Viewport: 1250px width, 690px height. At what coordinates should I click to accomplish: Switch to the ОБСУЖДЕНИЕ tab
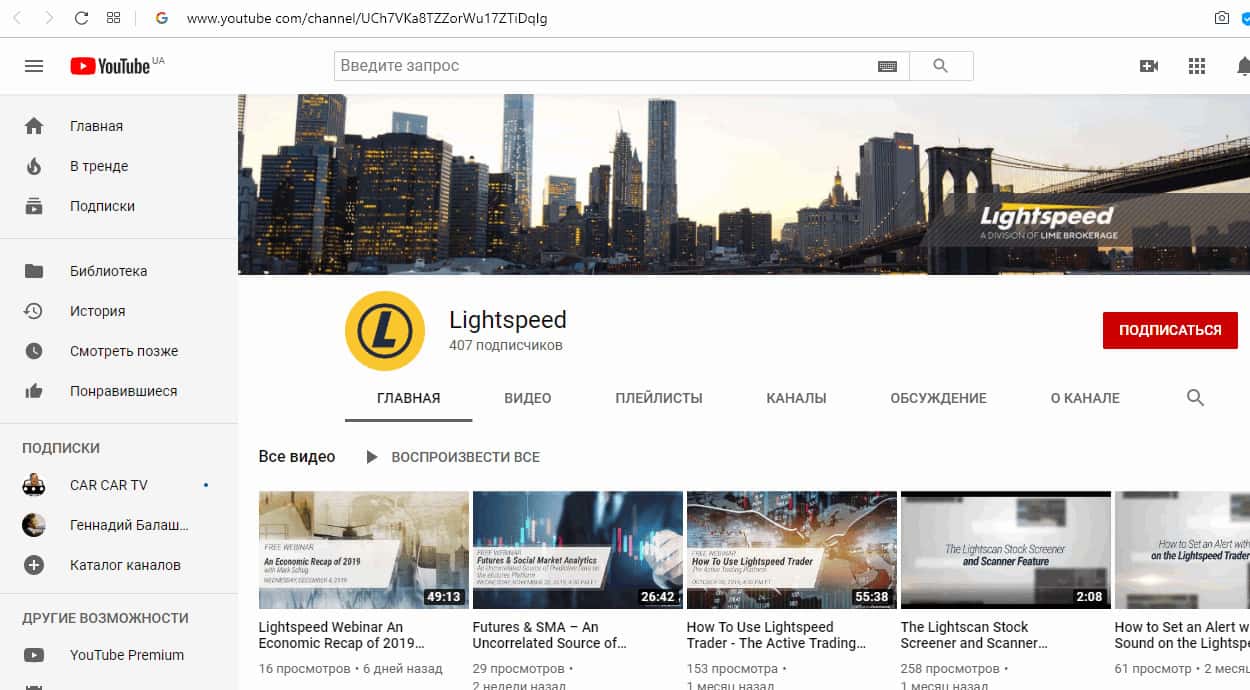click(x=938, y=398)
